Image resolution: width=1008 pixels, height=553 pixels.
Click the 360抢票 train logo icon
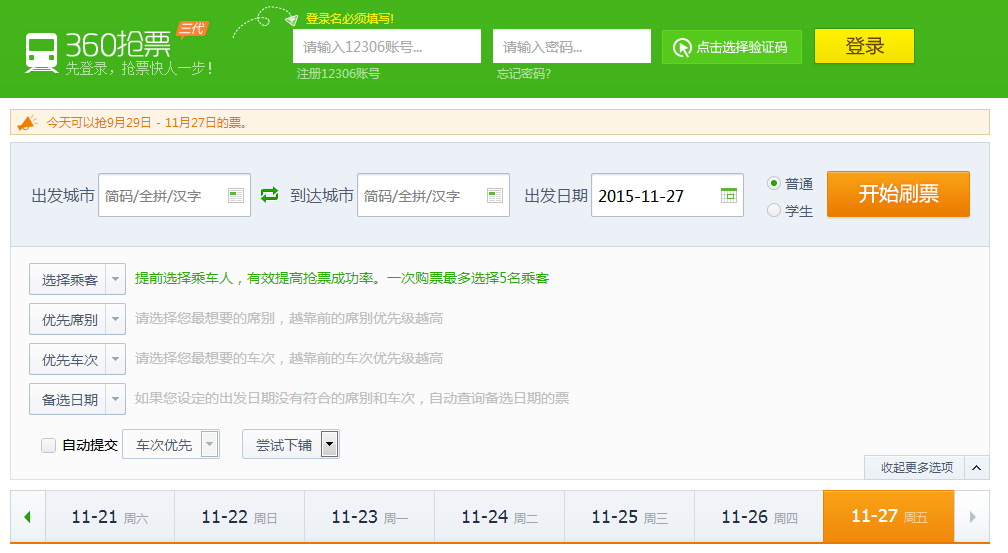pyautogui.click(x=41, y=53)
